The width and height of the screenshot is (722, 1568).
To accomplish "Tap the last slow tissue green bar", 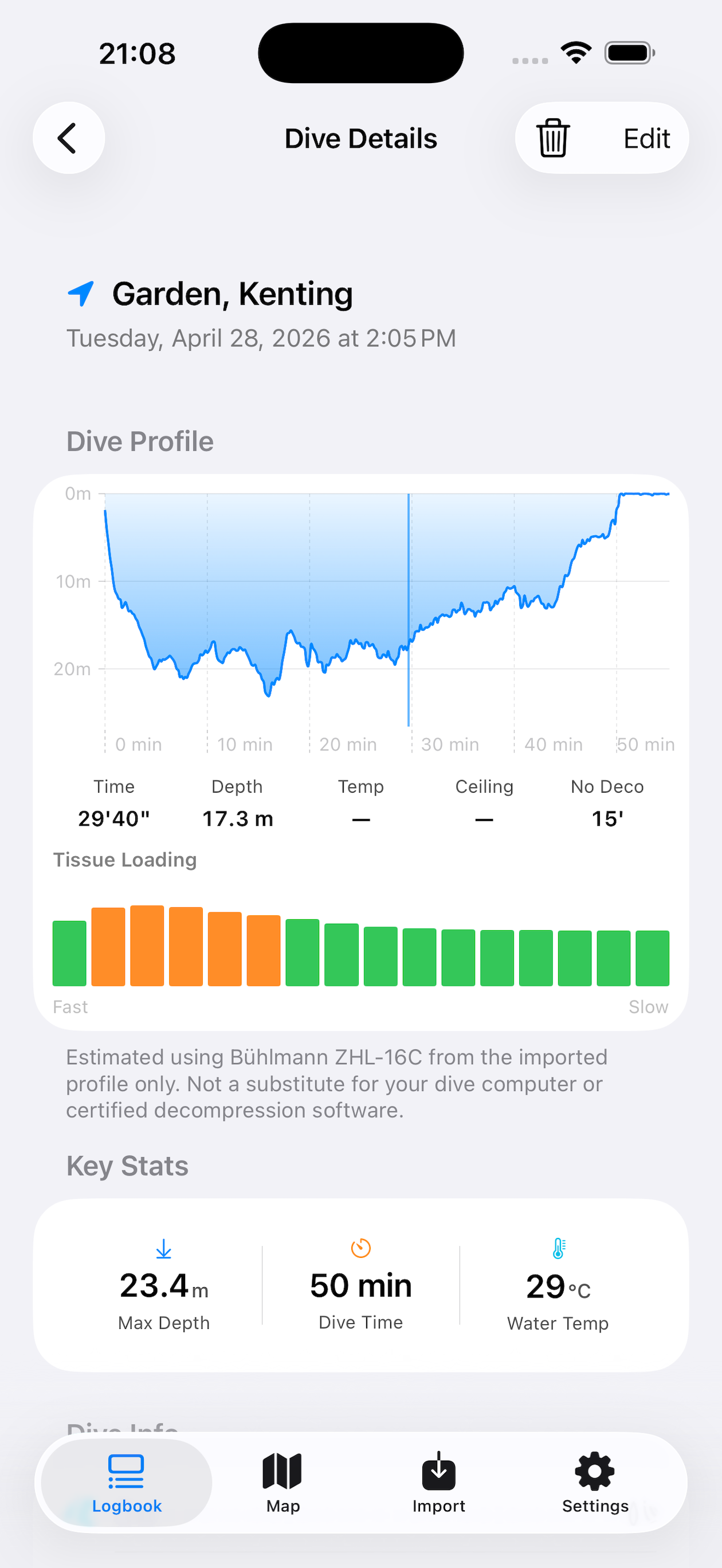I will [x=653, y=958].
